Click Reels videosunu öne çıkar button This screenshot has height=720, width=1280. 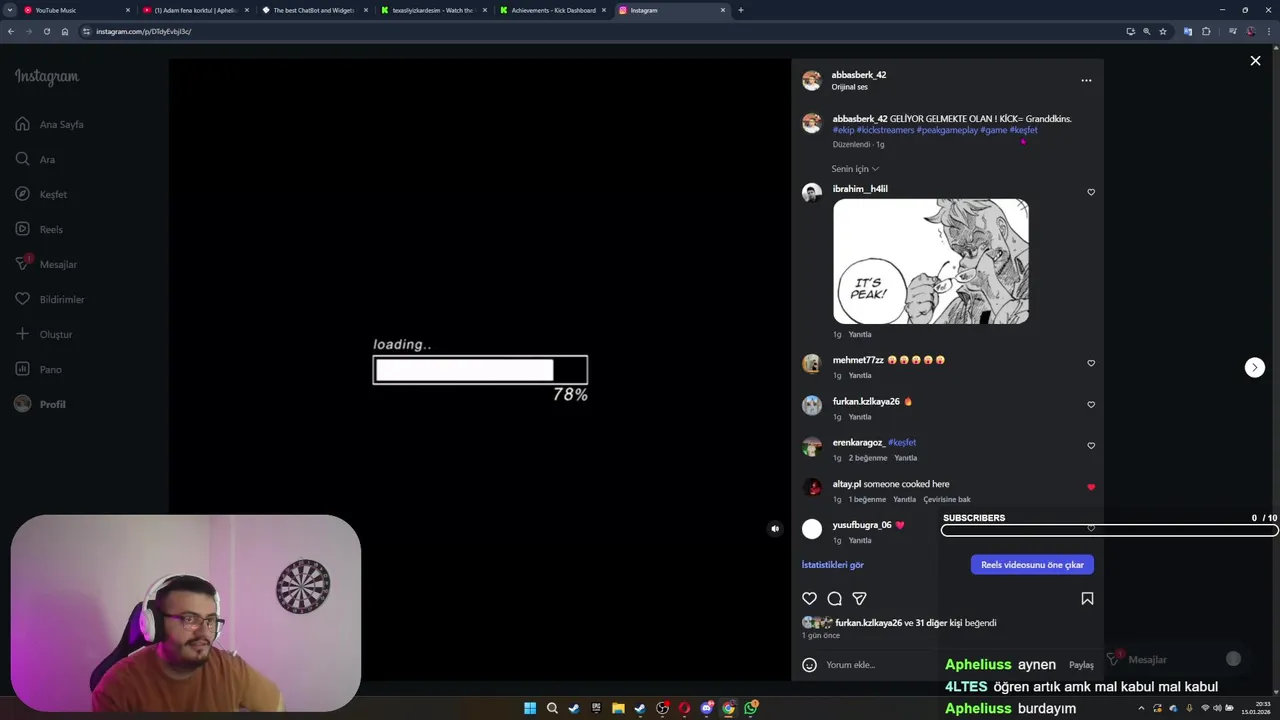(1032, 565)
